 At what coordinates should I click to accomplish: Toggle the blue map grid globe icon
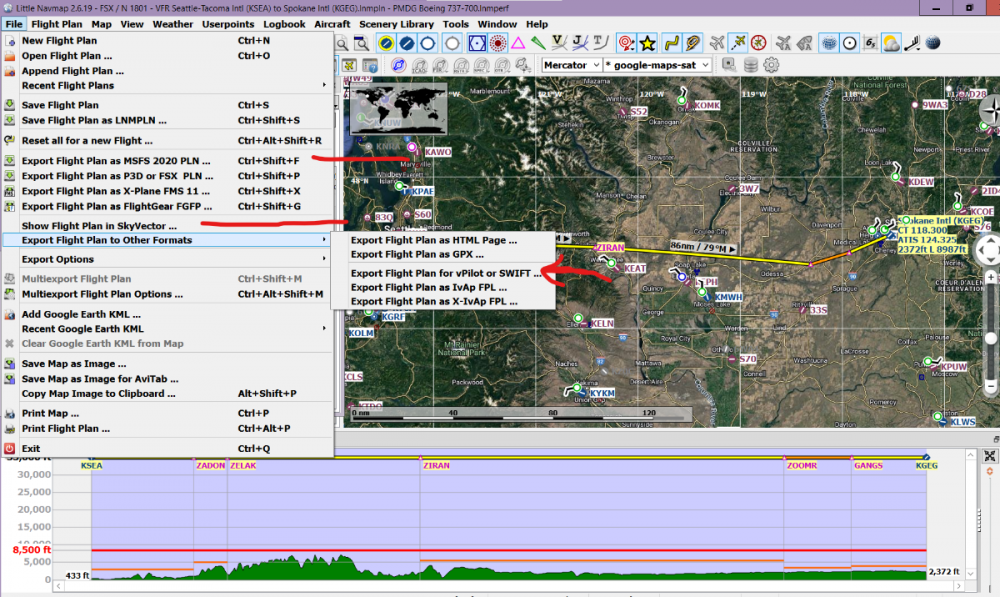[x=828, y=43]
